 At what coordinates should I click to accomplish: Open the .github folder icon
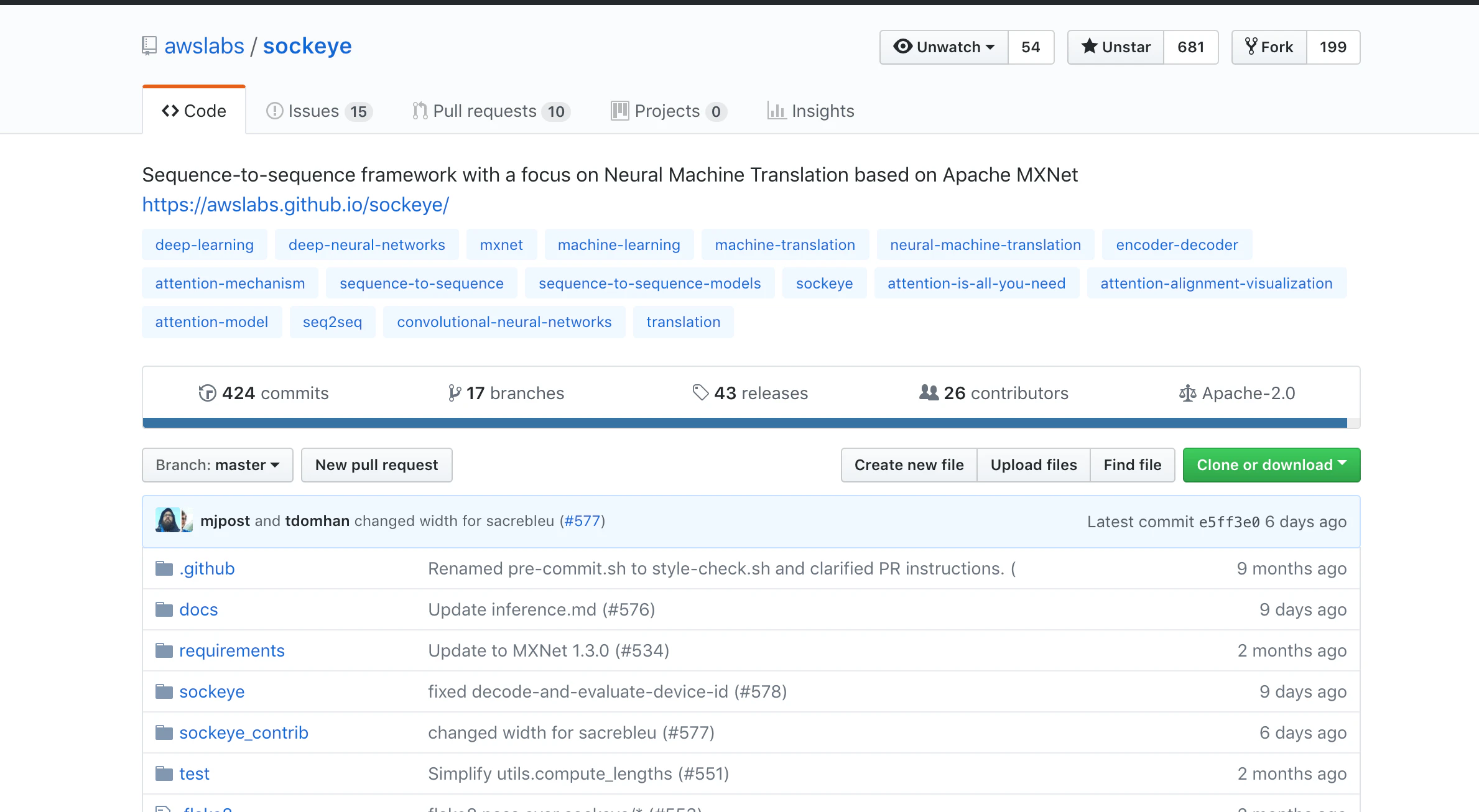coord(164,568)
